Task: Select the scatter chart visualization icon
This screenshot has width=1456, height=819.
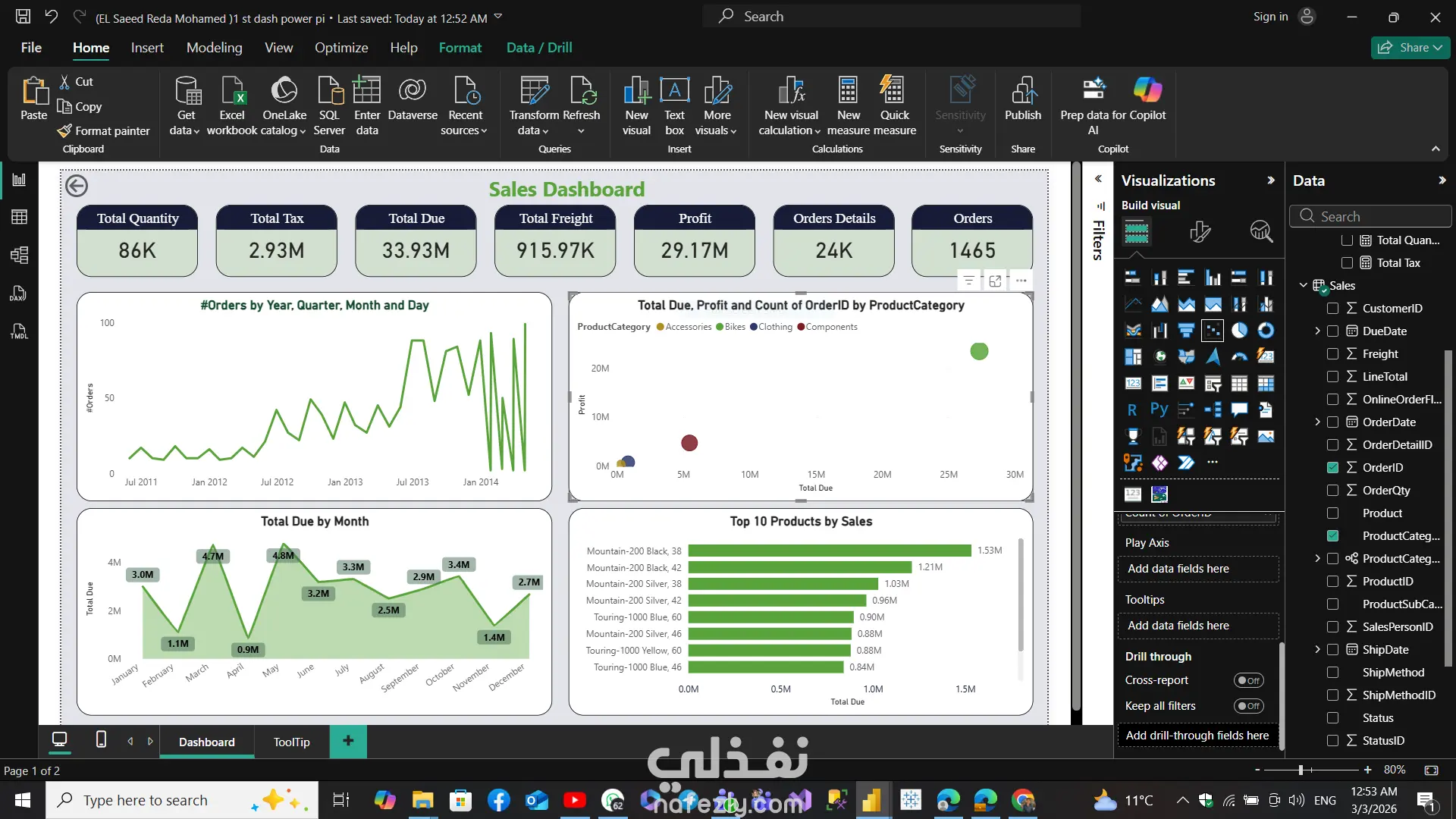Action: (1212, 331)
